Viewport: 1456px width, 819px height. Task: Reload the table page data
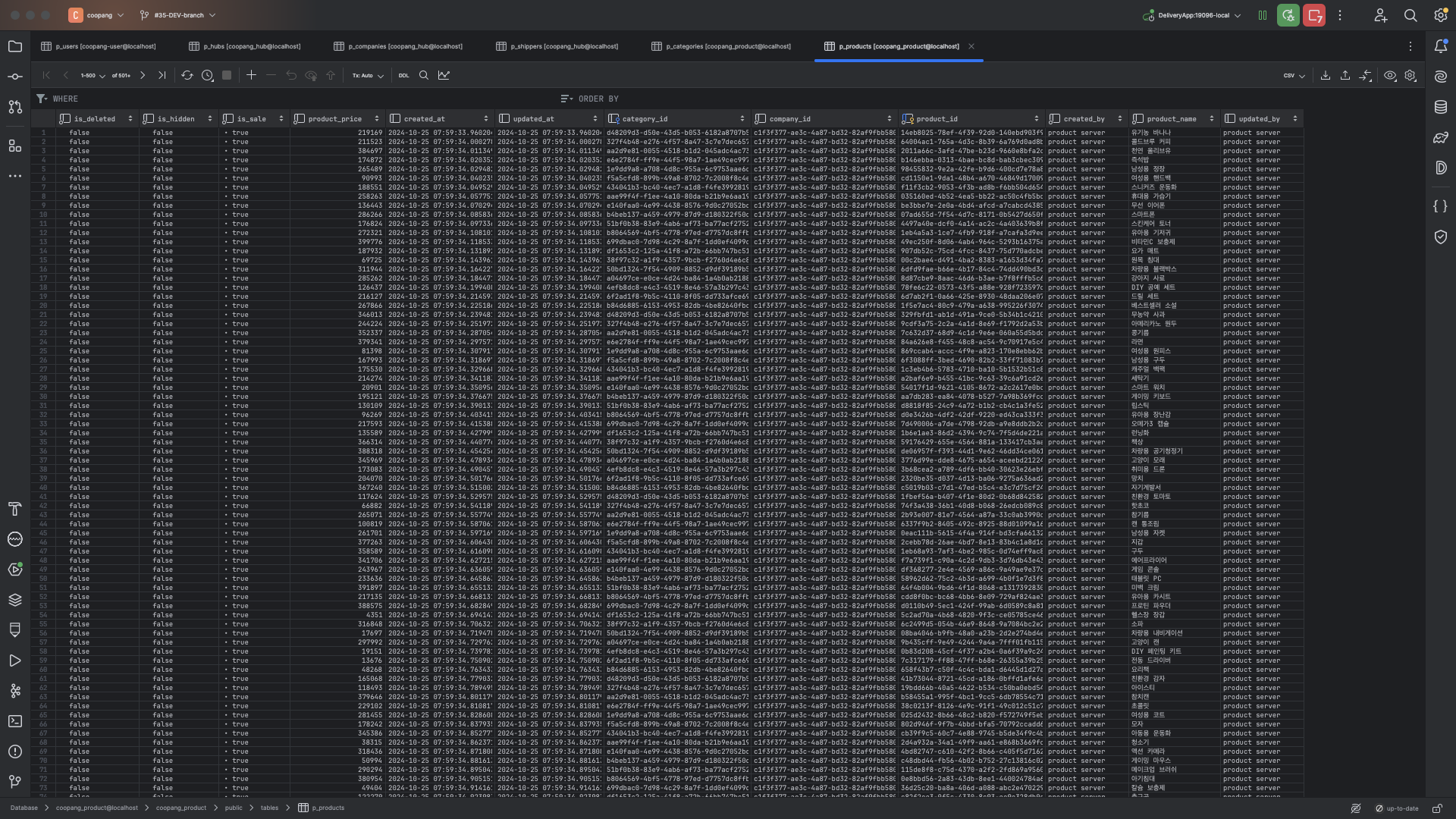pos(187,75)
